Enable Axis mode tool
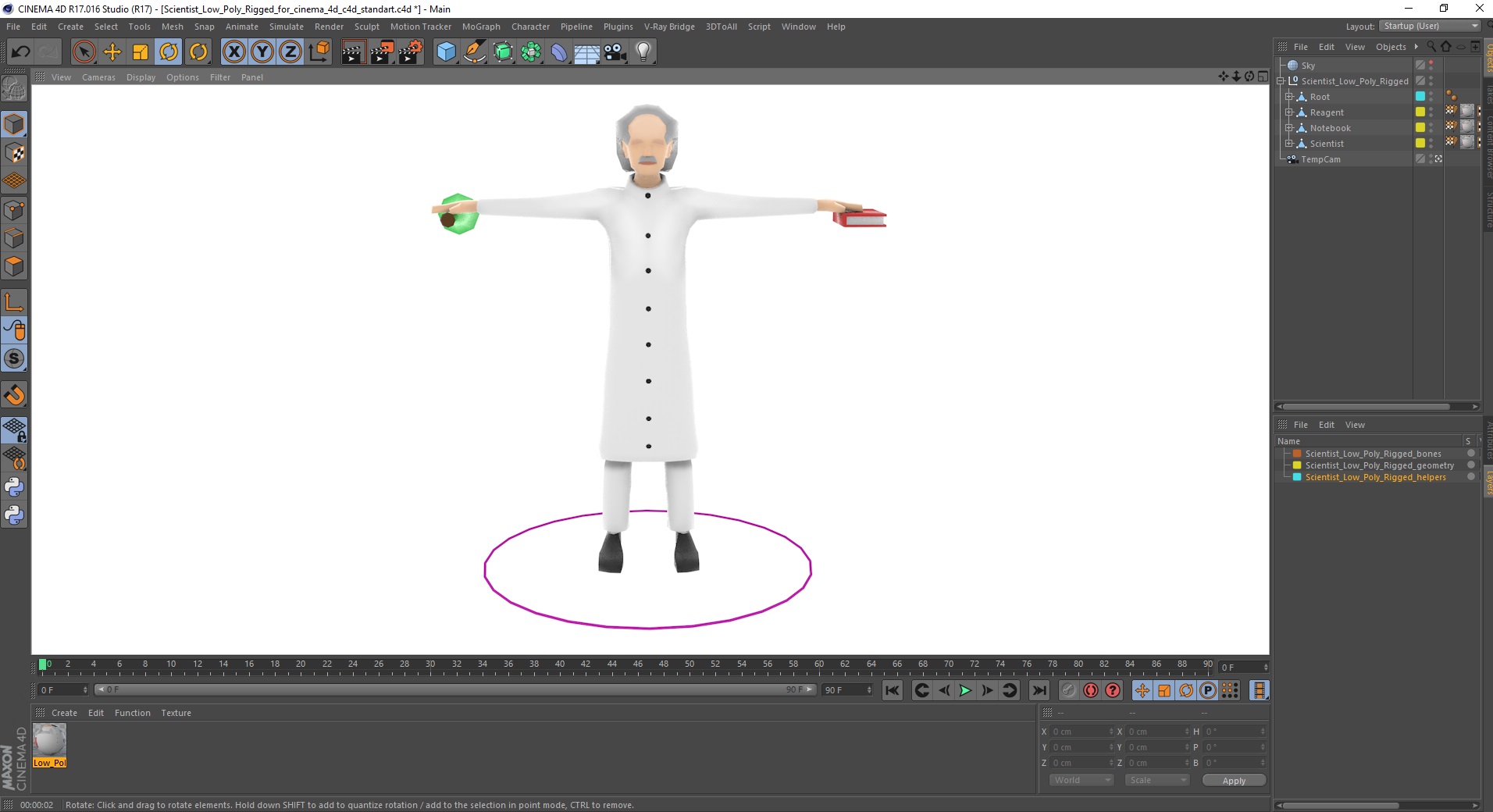1493x812 pixels. (x=14, y=301)
